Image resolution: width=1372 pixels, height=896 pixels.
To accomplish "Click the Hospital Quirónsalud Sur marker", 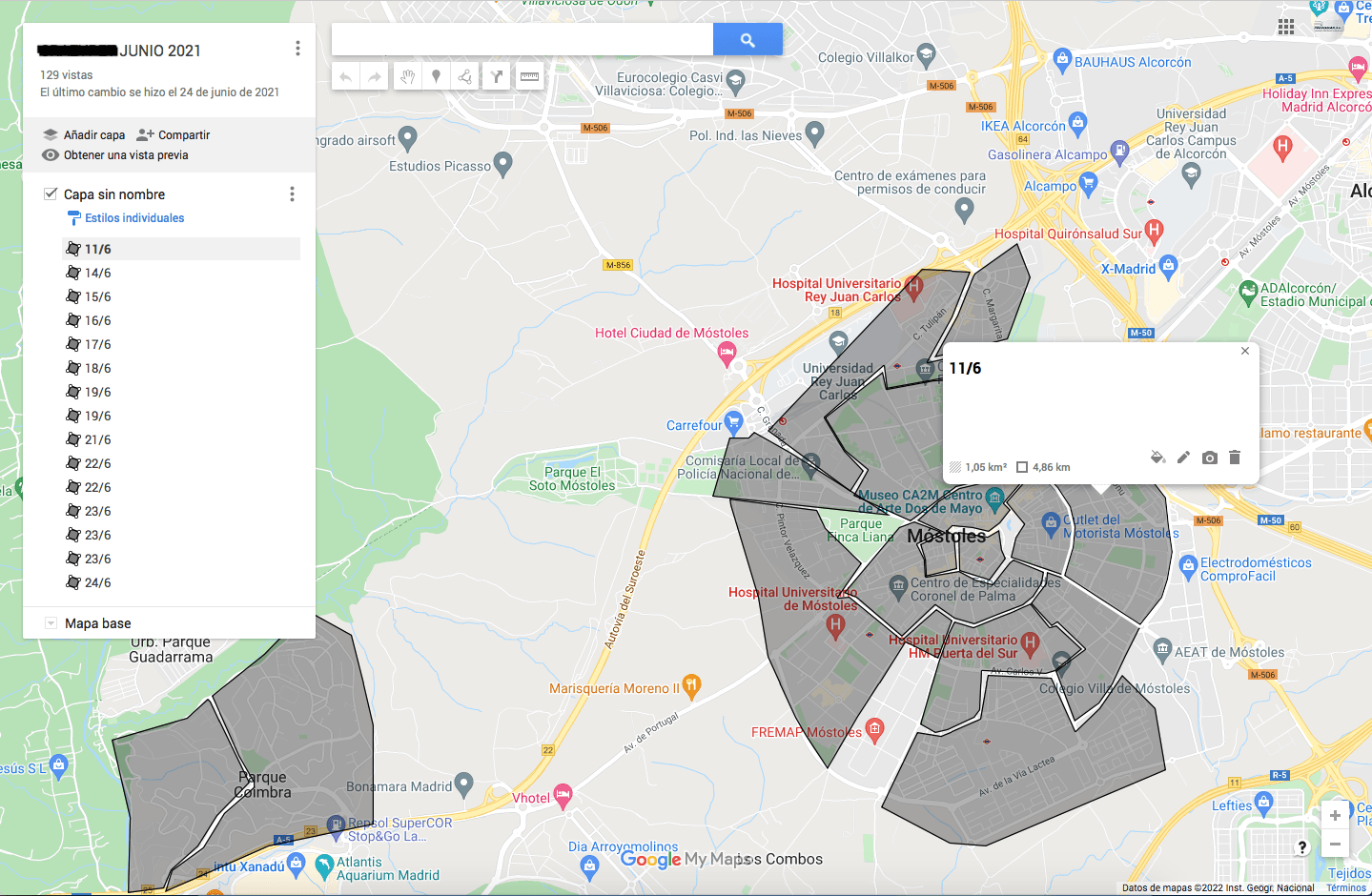I will [1155, 230].
